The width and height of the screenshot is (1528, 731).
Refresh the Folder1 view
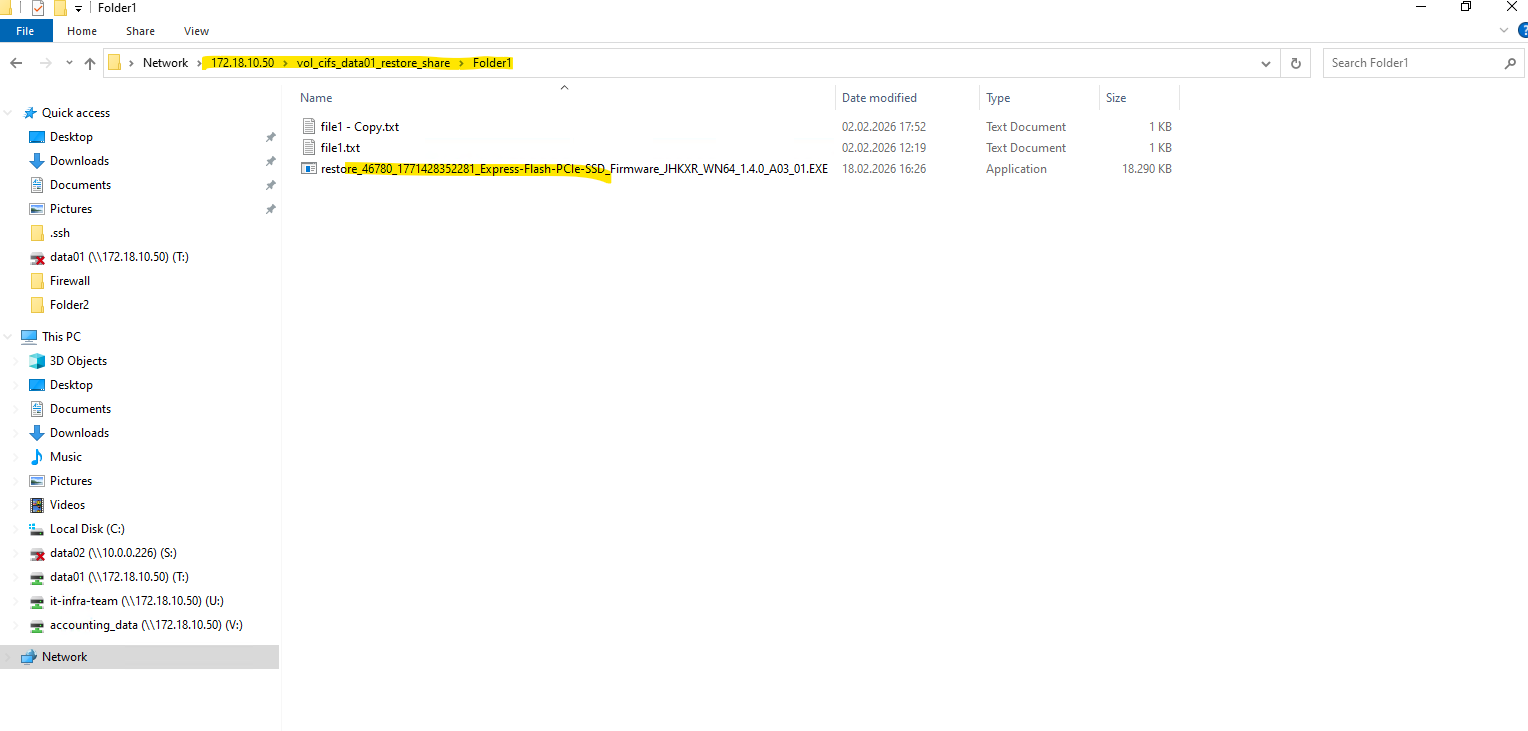point(1295,63)
